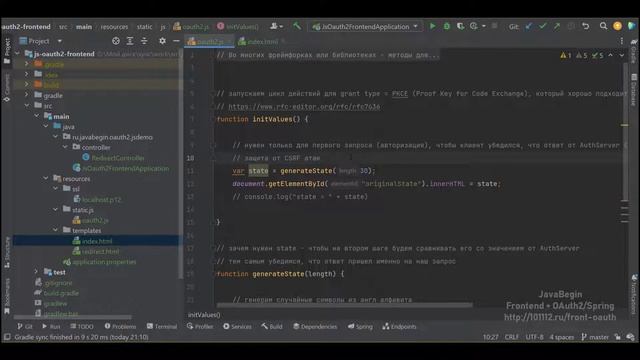
Task: Select oauth2.js file in project tree
Action: pyautogui.click(x=95, y=220)
